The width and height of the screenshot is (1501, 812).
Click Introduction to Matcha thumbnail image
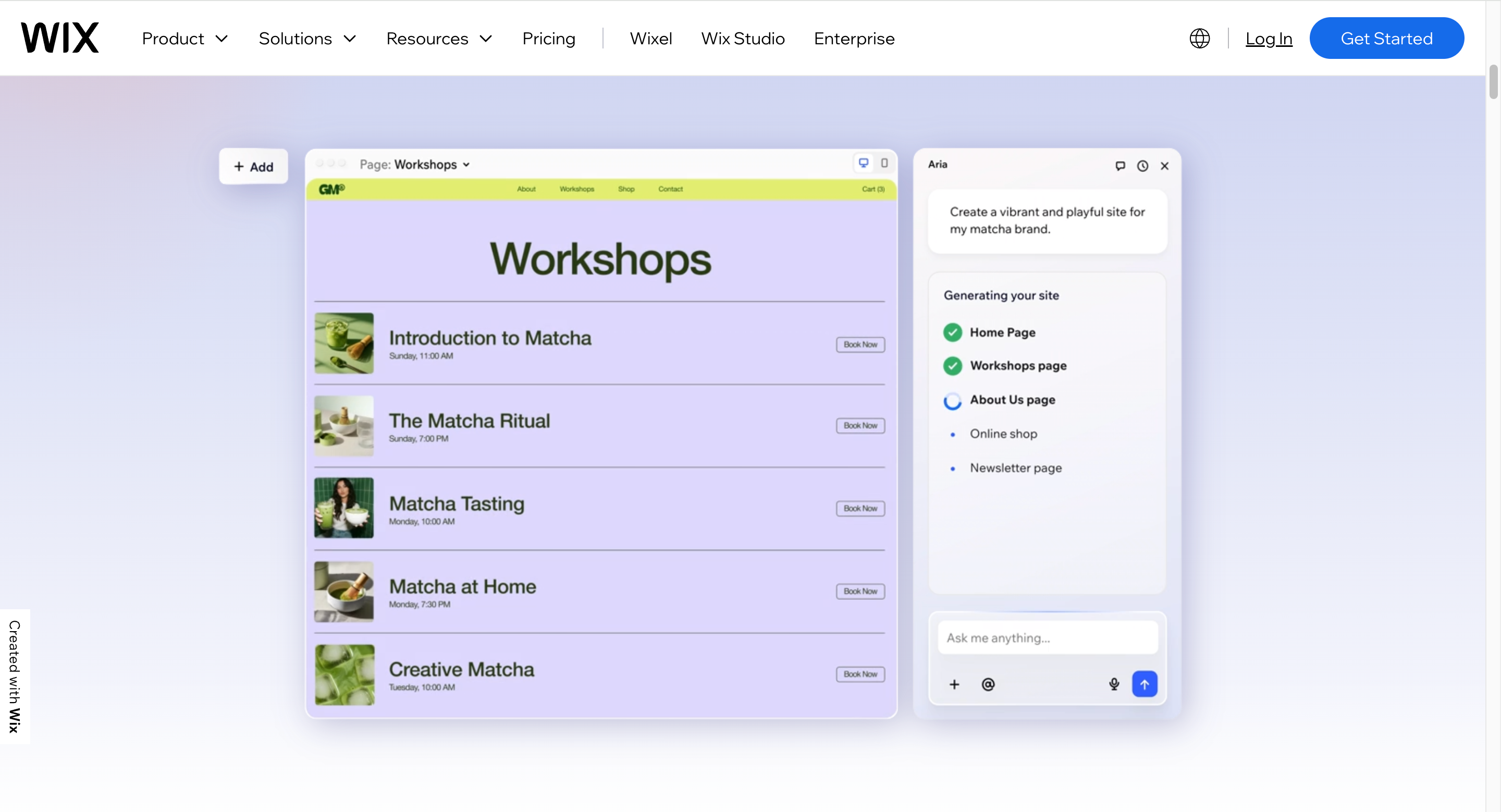pos(344,343)
